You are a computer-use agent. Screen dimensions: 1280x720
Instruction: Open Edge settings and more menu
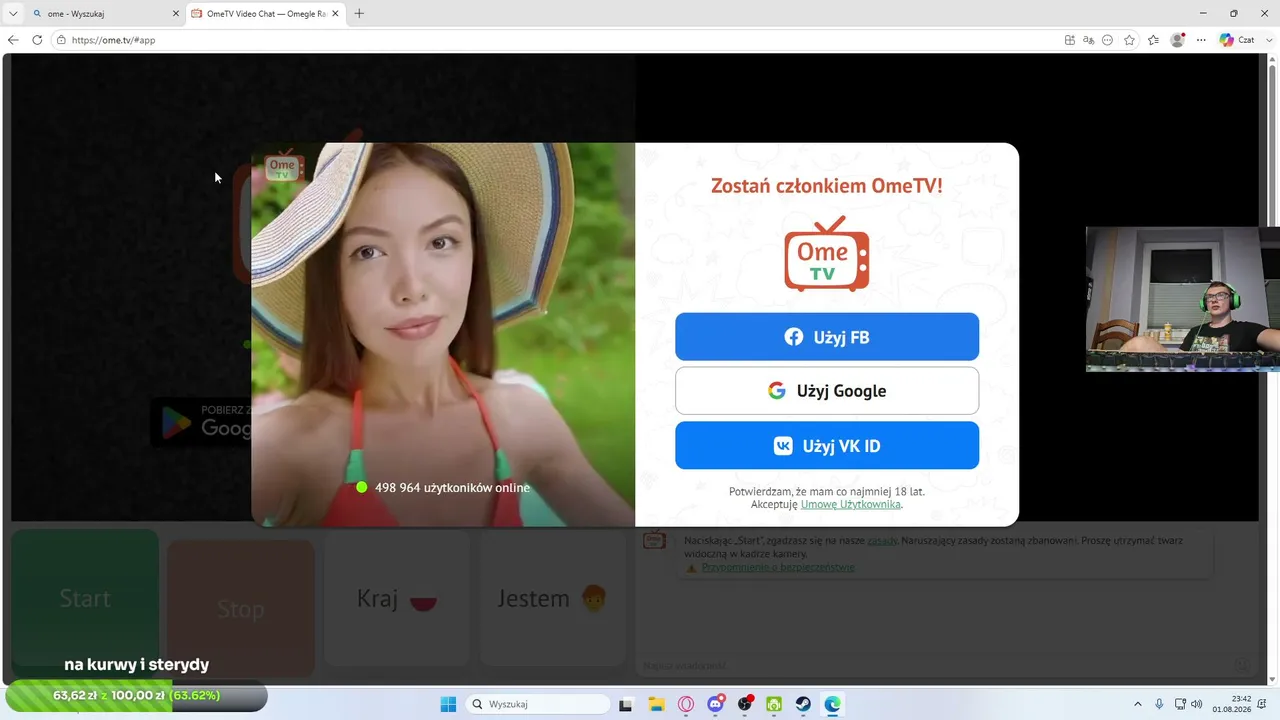coord(1199,40)
